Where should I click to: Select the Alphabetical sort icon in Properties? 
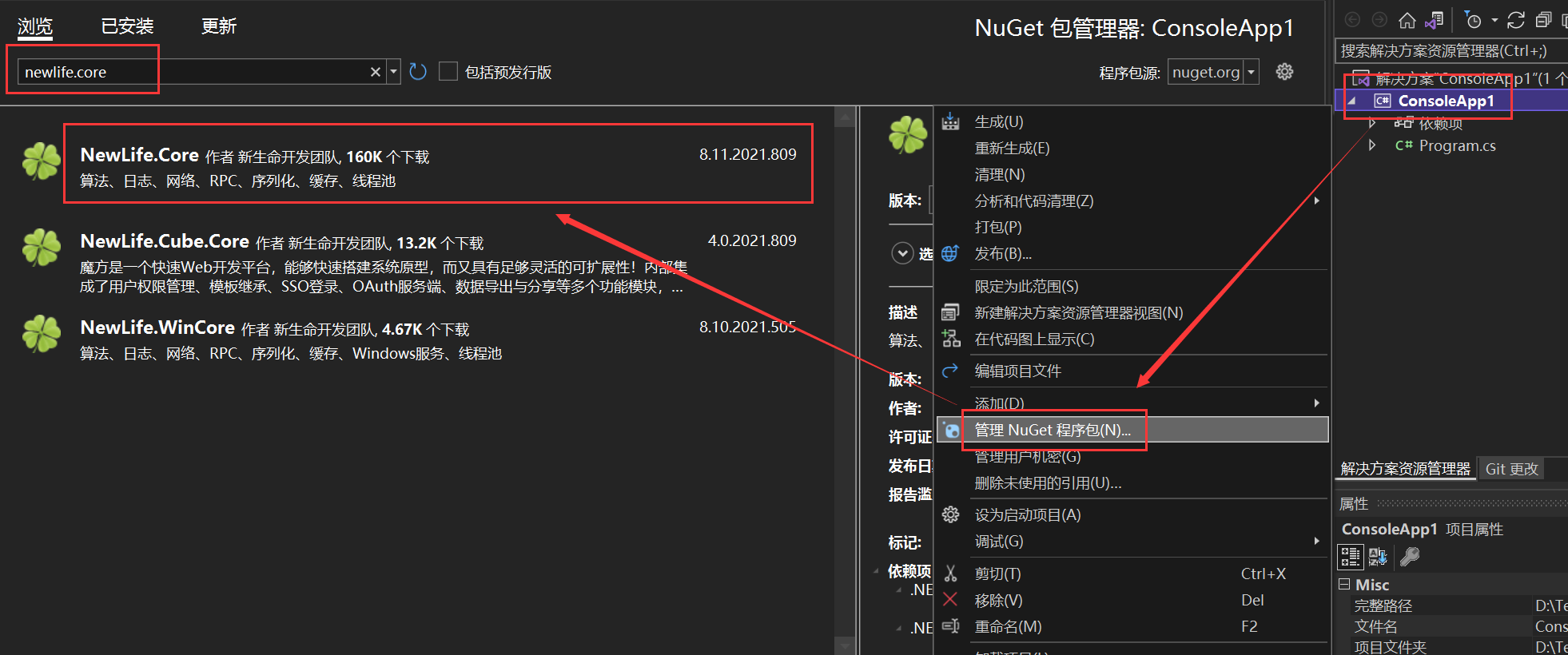coord(1378,557)
